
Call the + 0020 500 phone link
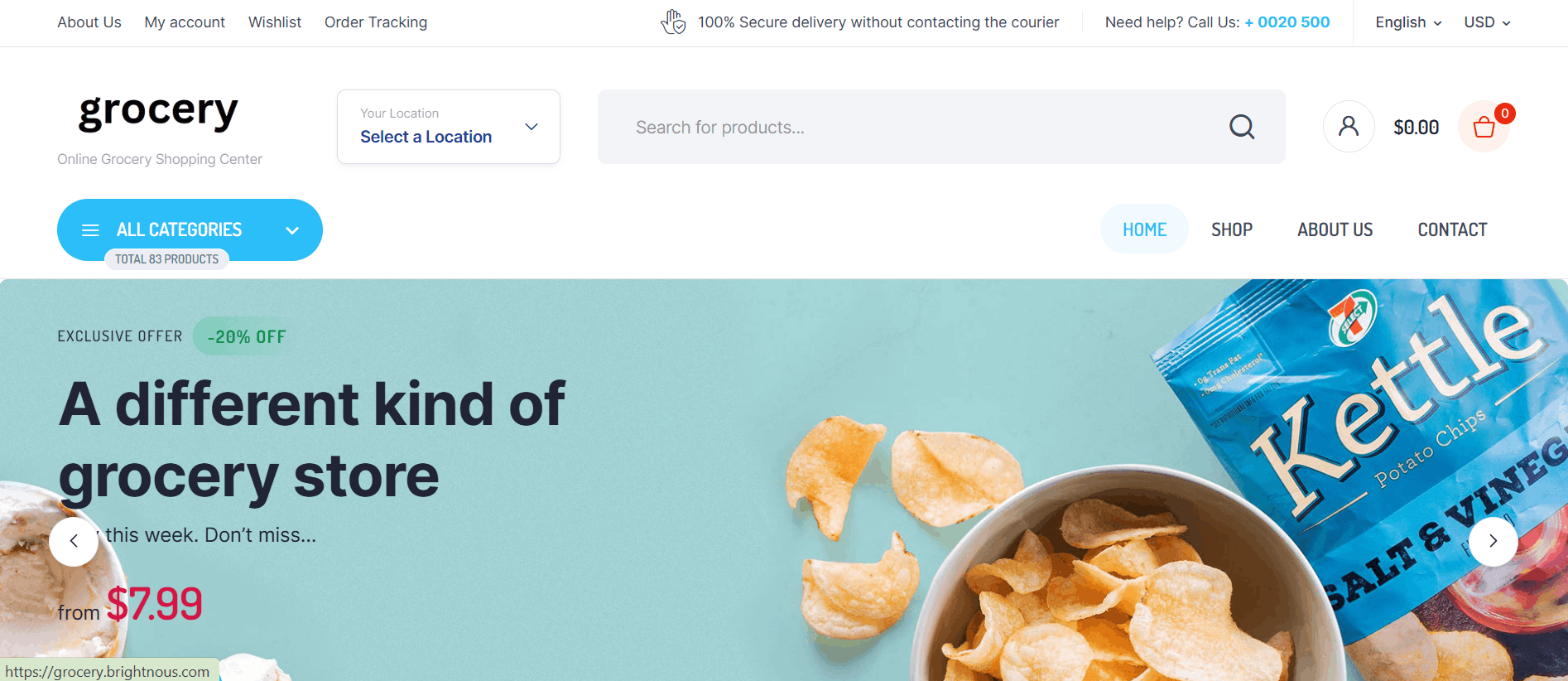(x=1287, y=22)
